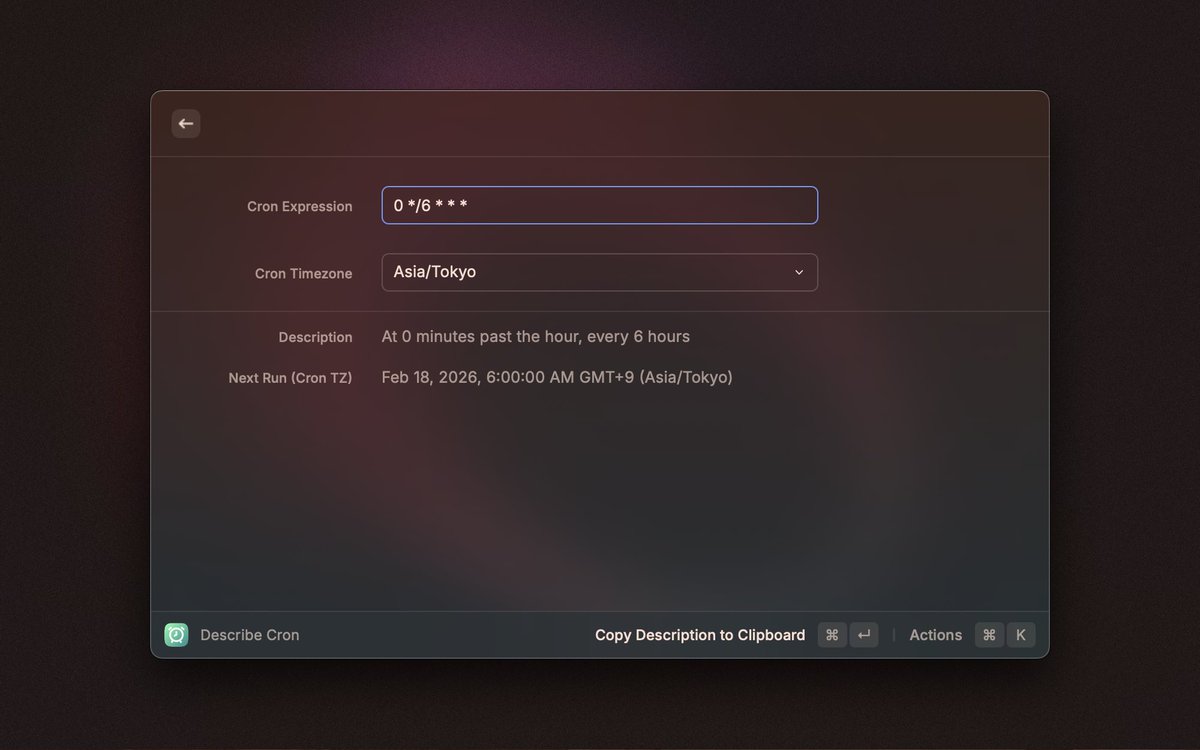
Task: Click the "At 0 minutes past the hour" description
Action: coord(536,336)
